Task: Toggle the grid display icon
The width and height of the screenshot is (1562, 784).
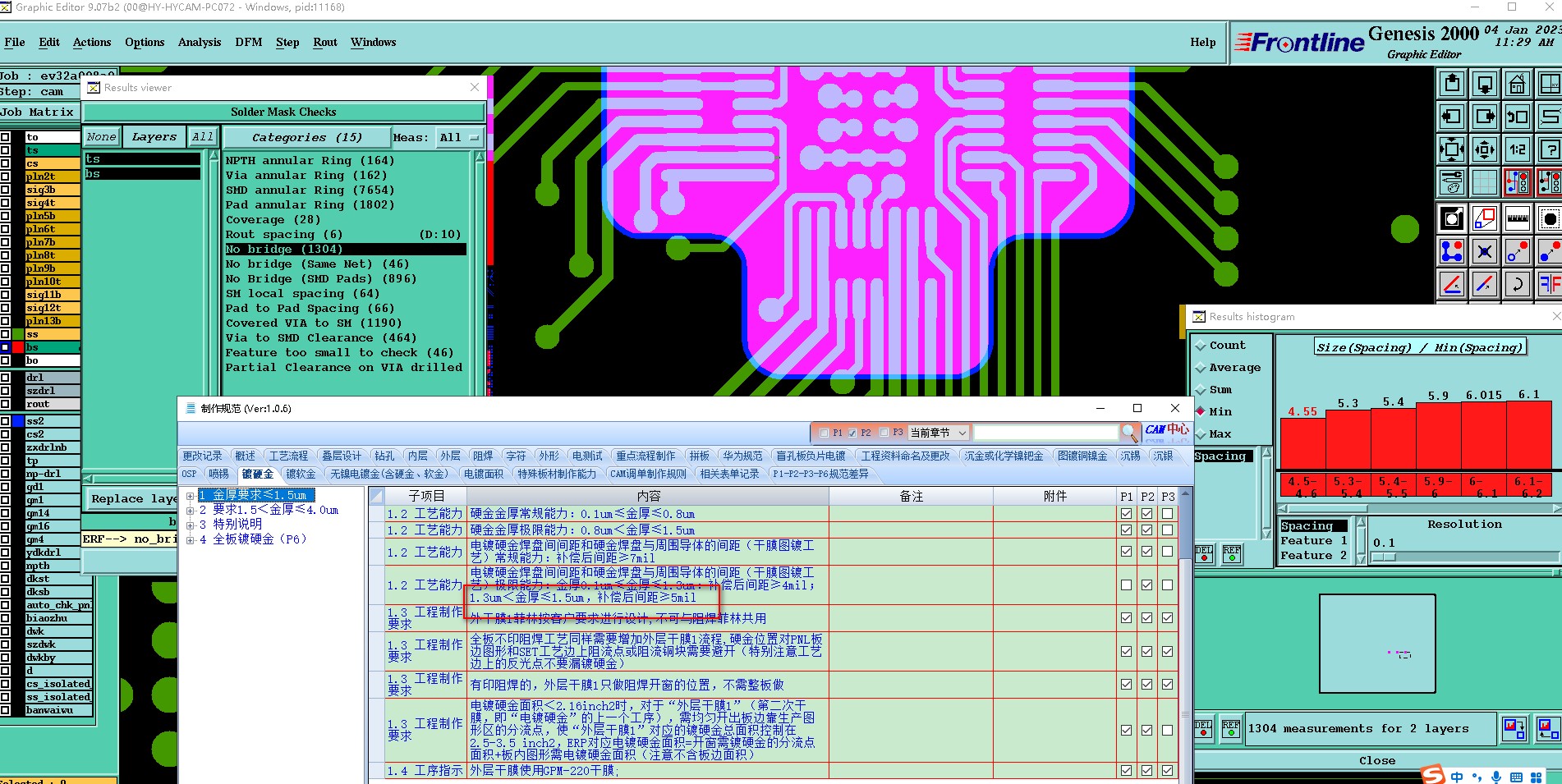Action: point(1485,182)
